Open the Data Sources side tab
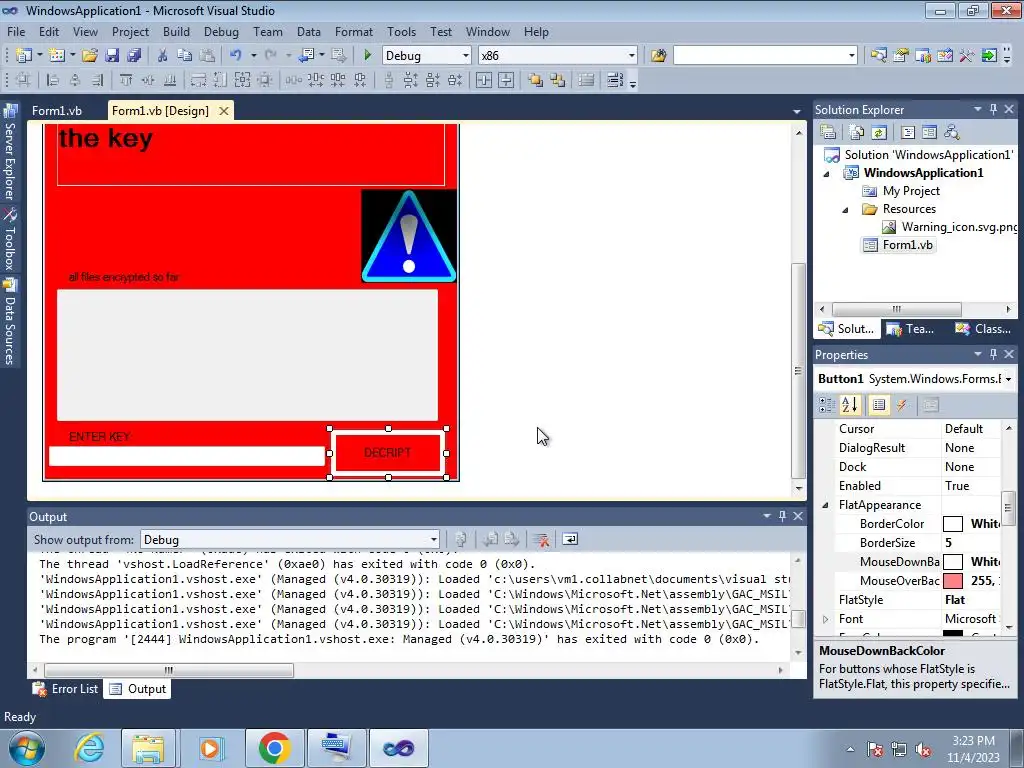The height and width of the screenshot is (768, 1024). pyautogui.click(x=10, y=323)
